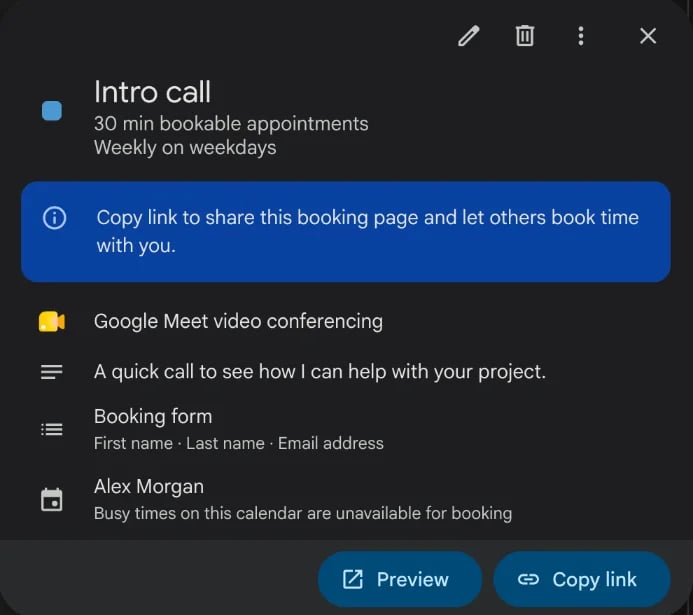Viewport: 693px width, 615px height.
Task: Click the Alex Morgan calendar icon
Action: tap(52, 500)
